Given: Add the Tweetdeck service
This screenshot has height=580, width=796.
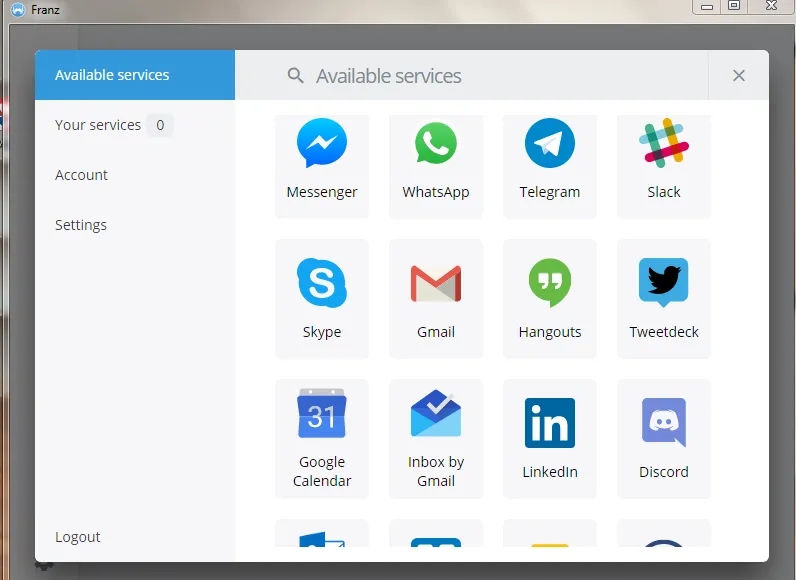Looking at the screenshot, I should click(664, 299).
